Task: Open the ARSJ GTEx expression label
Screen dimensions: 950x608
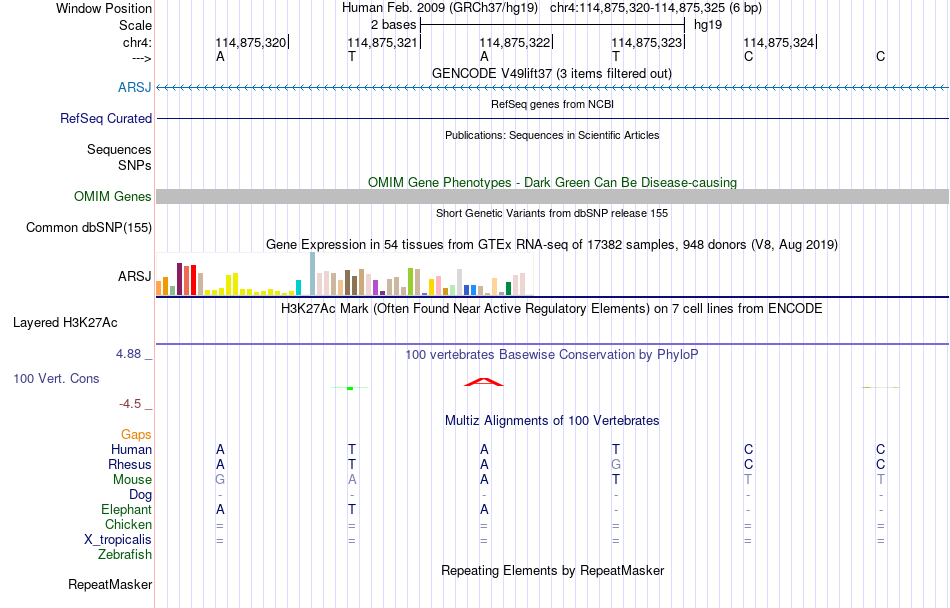Action: (x=135, y=276)
